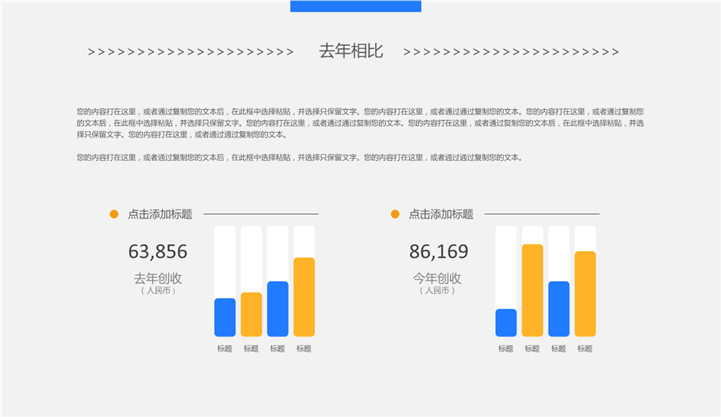The image size is (721, 417).
Task: Select the third blue bar in right chart
Action: 559,309
